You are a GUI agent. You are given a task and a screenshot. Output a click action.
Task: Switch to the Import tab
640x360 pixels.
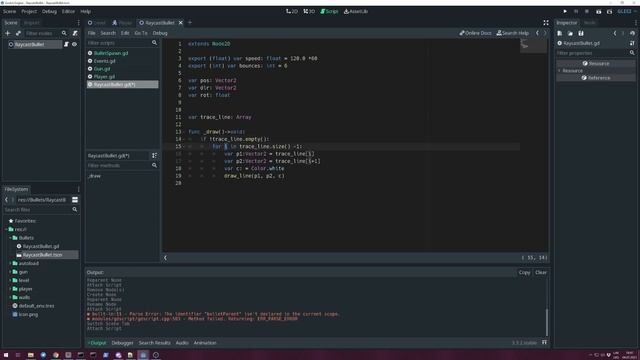pyautogui.click(x=31, y=23)
